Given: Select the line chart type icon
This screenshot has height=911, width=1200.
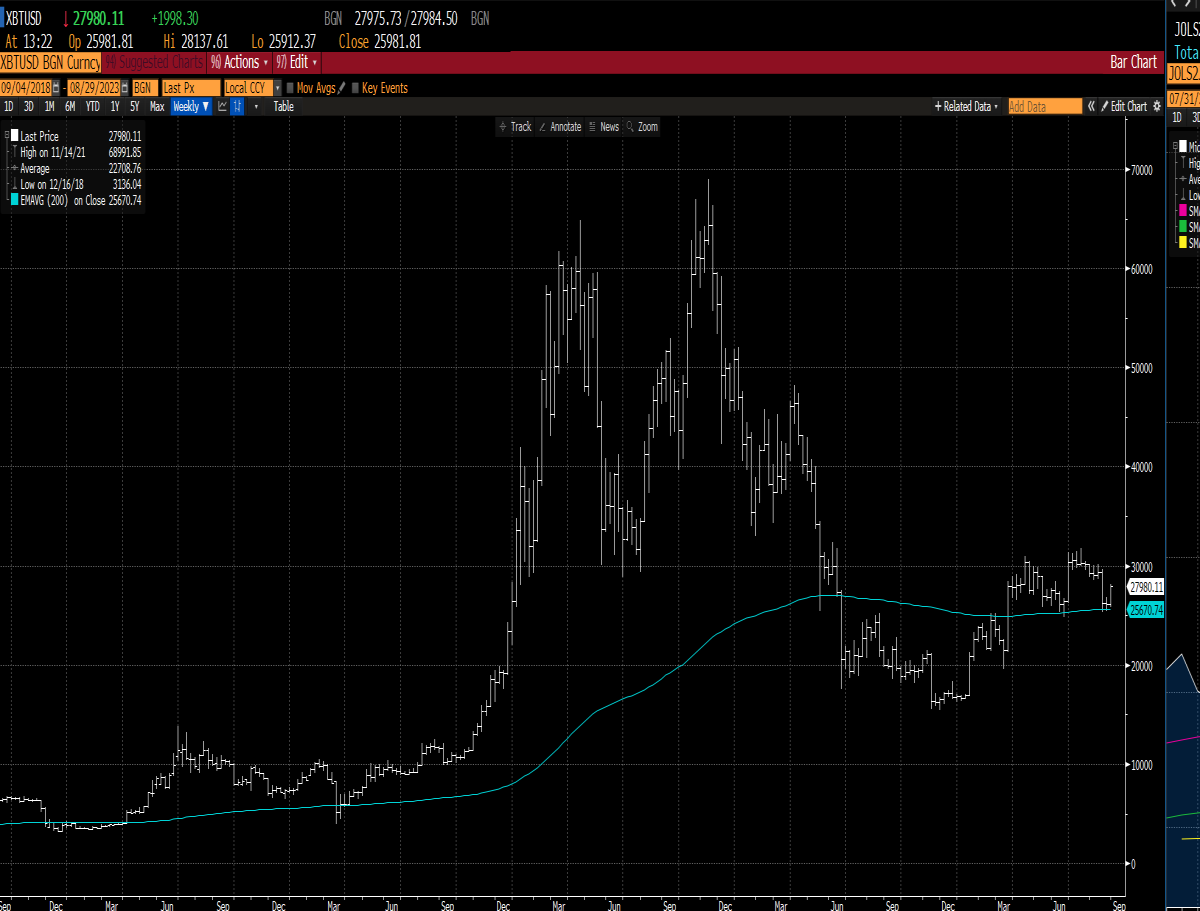Looking at the screenshot, I should pos(222,106).
